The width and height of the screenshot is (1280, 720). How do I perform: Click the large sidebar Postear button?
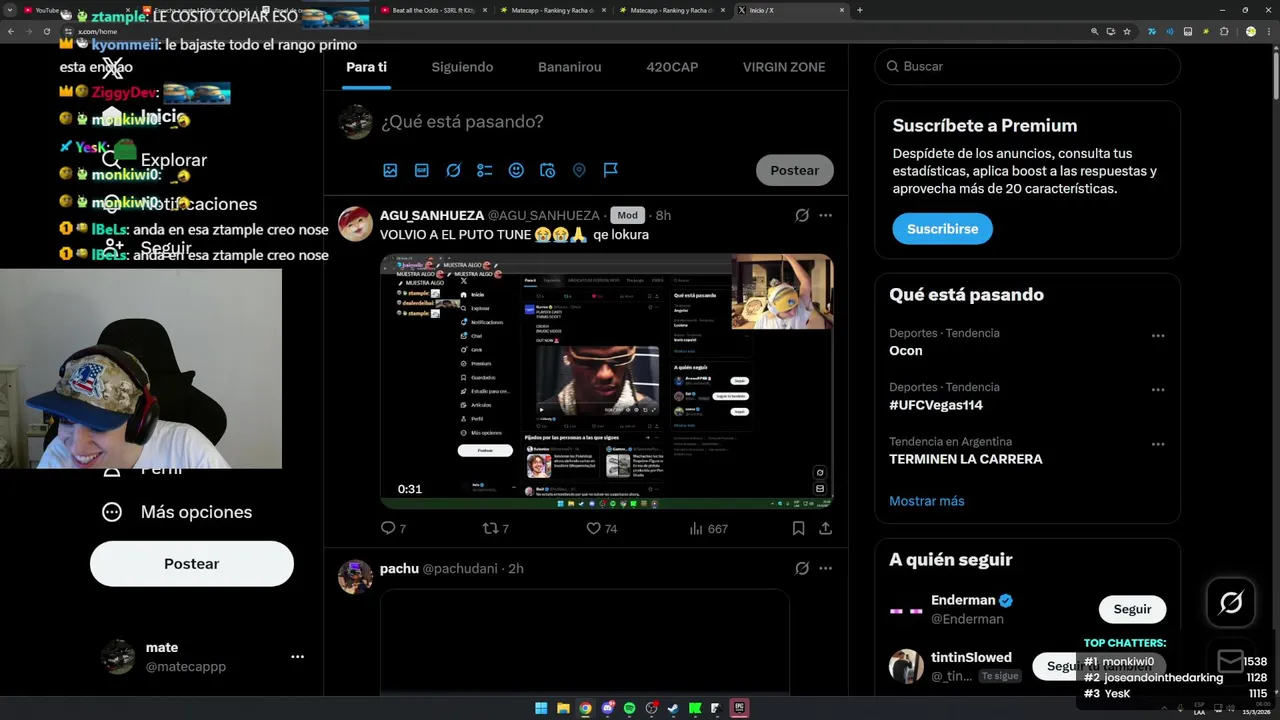pos(192,564)
